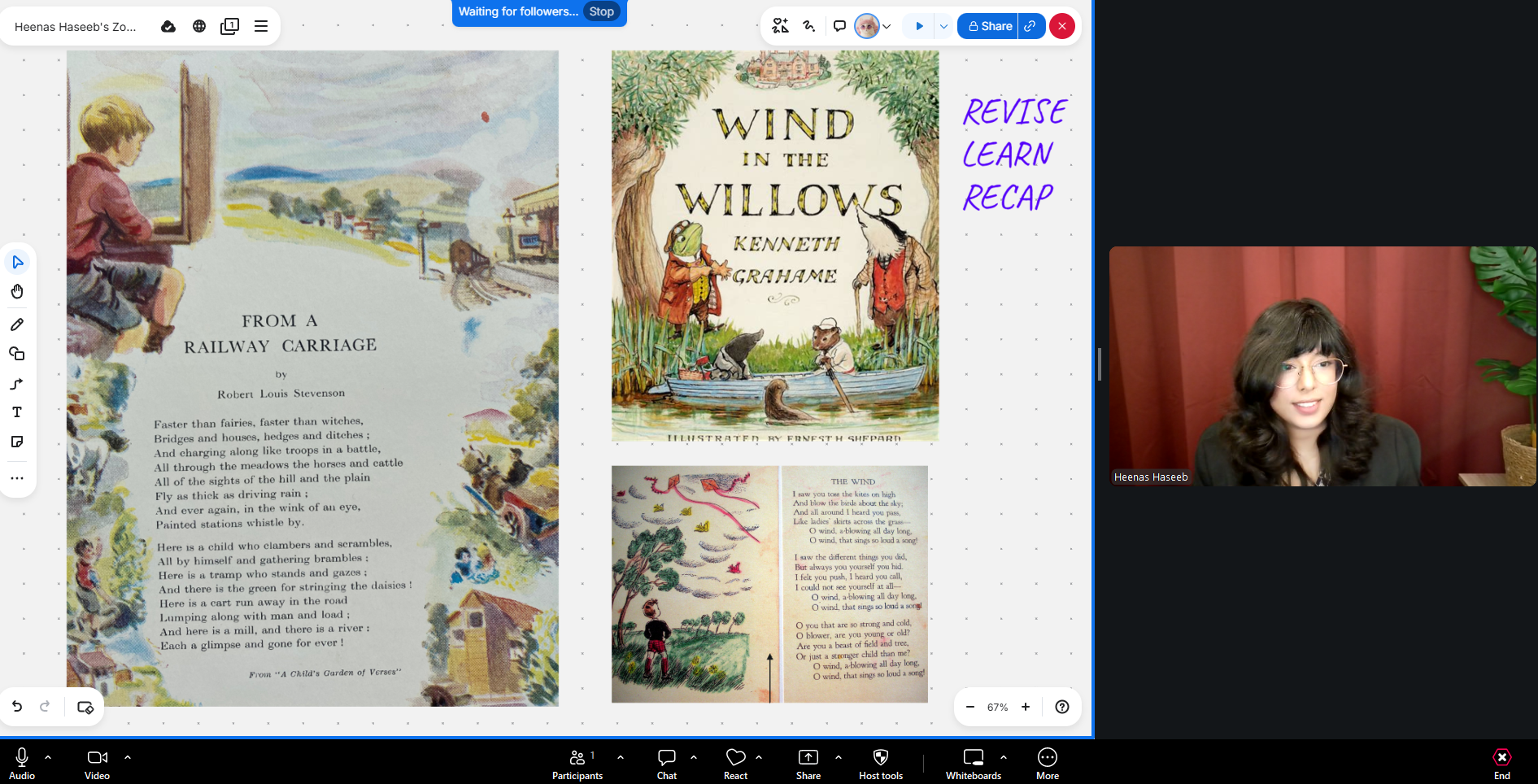
Task: Open the More meeting options
Action: [1048, 764]
